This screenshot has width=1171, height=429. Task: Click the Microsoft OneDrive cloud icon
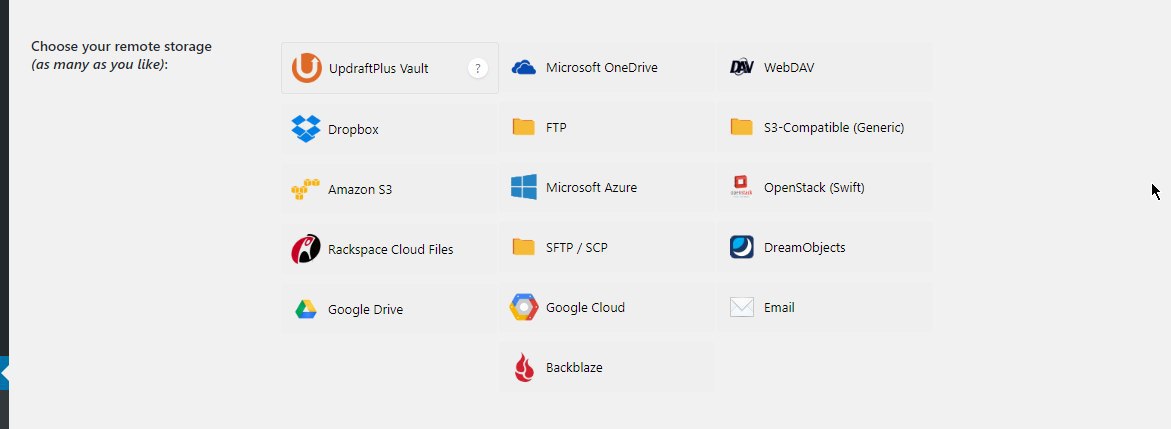(x=524, y=68)
